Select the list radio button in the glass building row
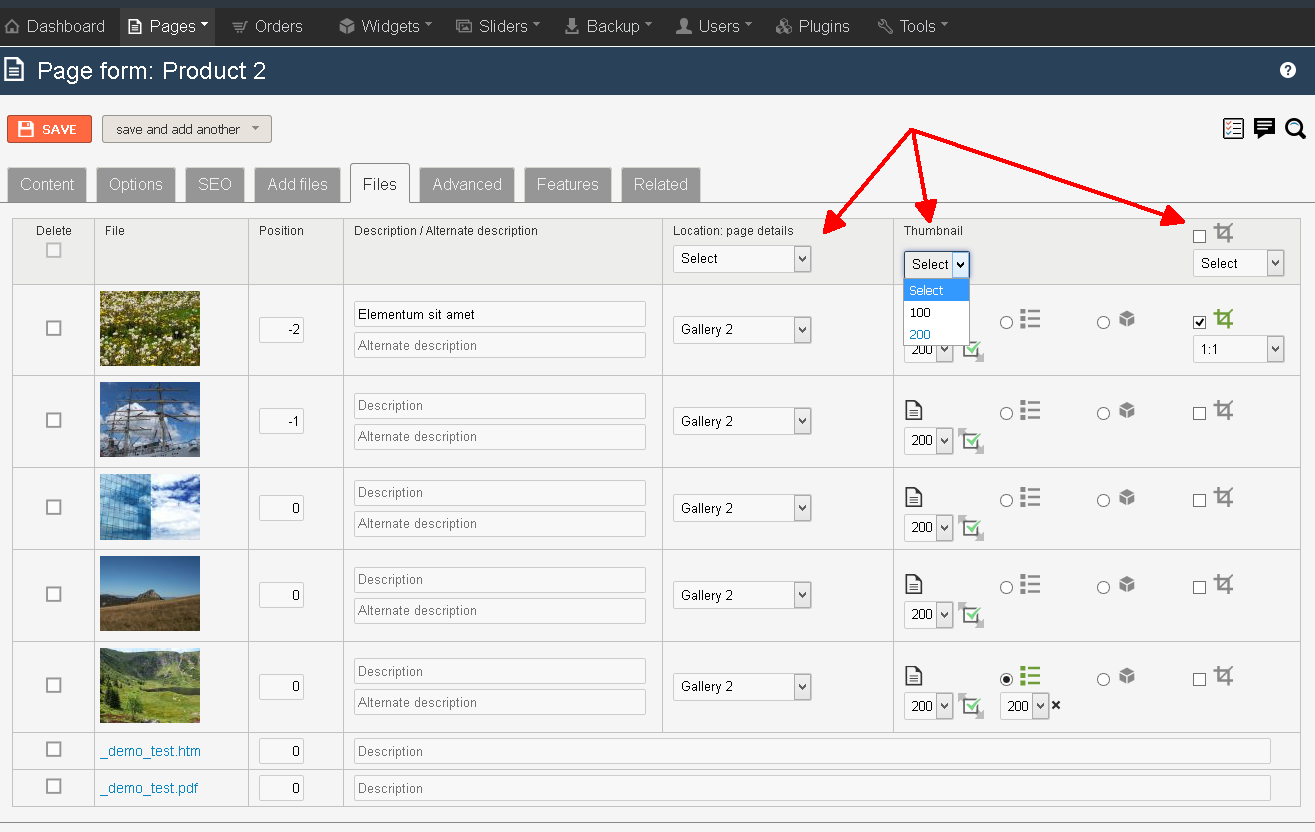 click(1006, 500)
